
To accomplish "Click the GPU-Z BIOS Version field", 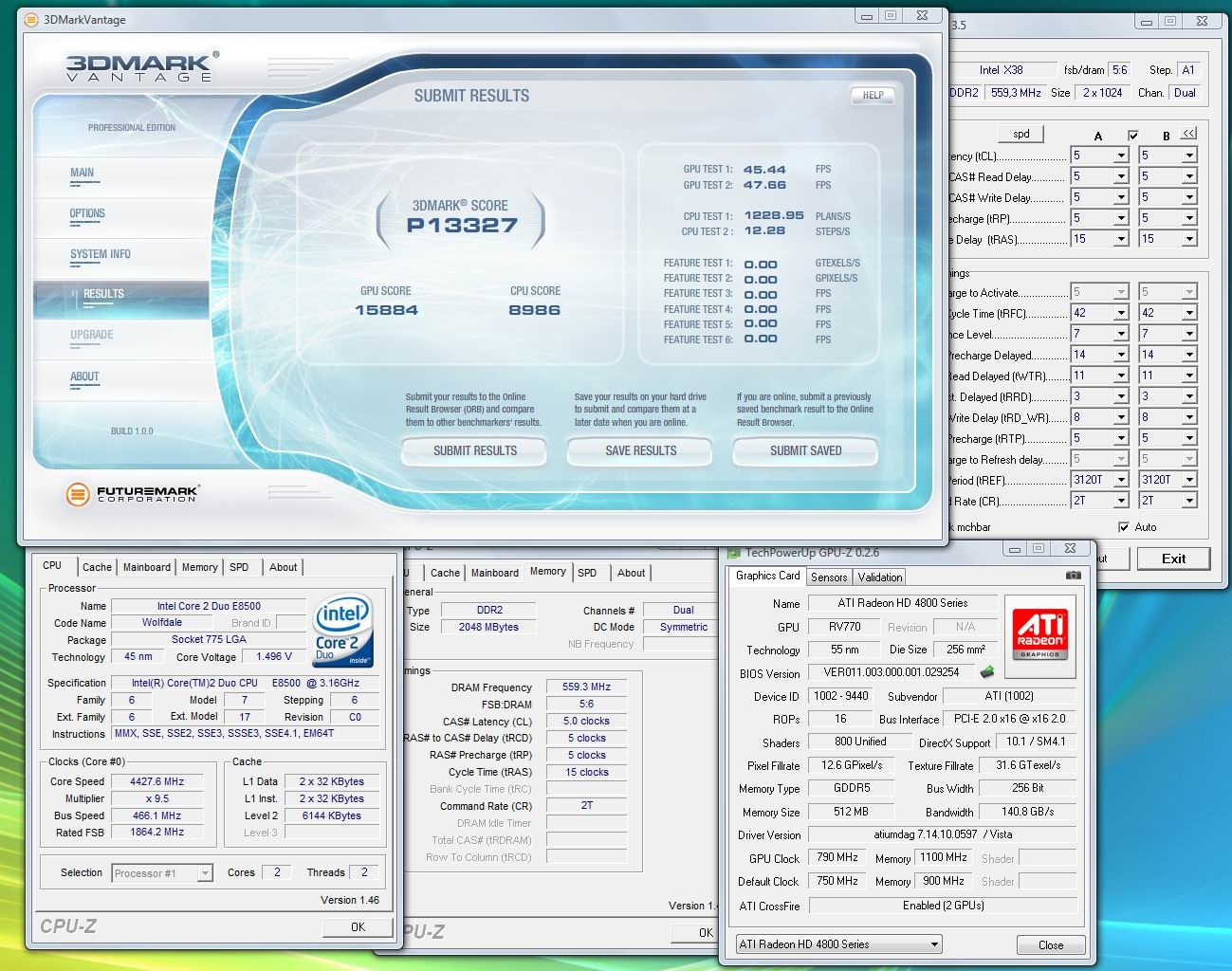I will [x=891, y=672].
